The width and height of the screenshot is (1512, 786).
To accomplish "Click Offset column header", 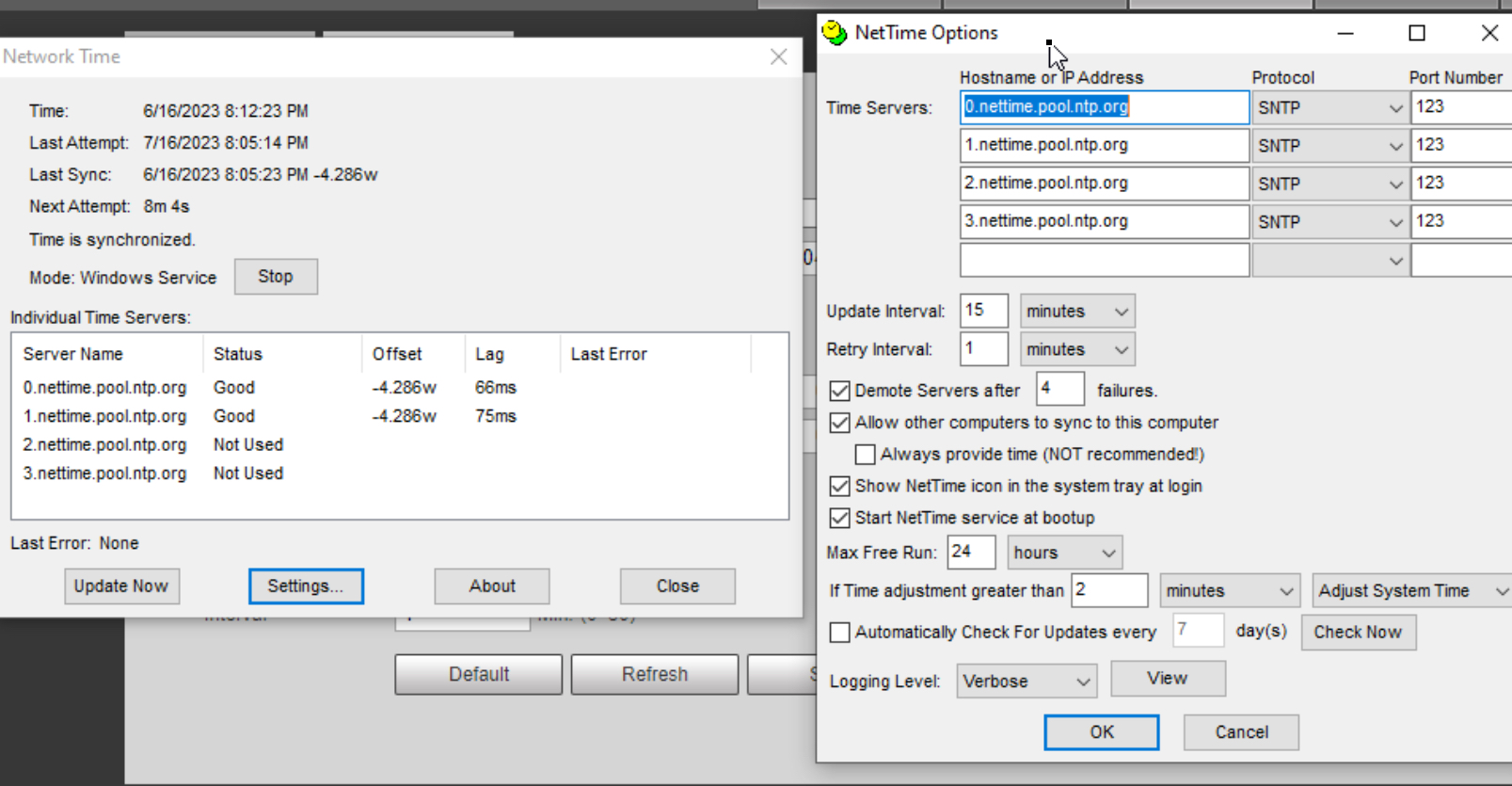I will [x=412, y=355].
